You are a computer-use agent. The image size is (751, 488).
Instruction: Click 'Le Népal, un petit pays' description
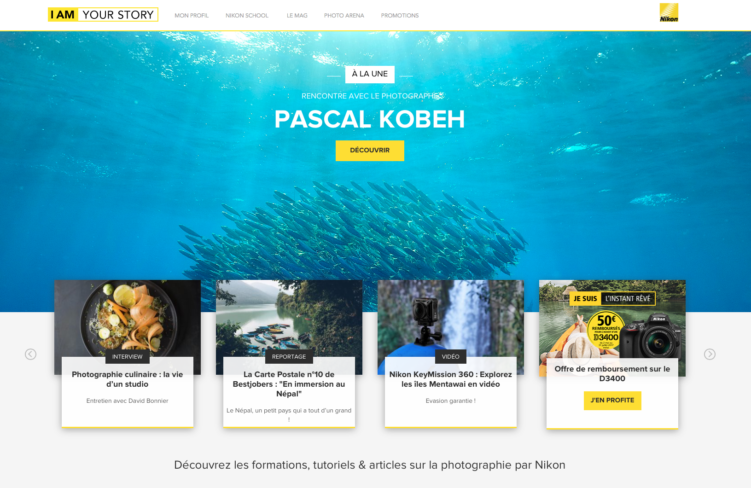[x=289, y=415]
